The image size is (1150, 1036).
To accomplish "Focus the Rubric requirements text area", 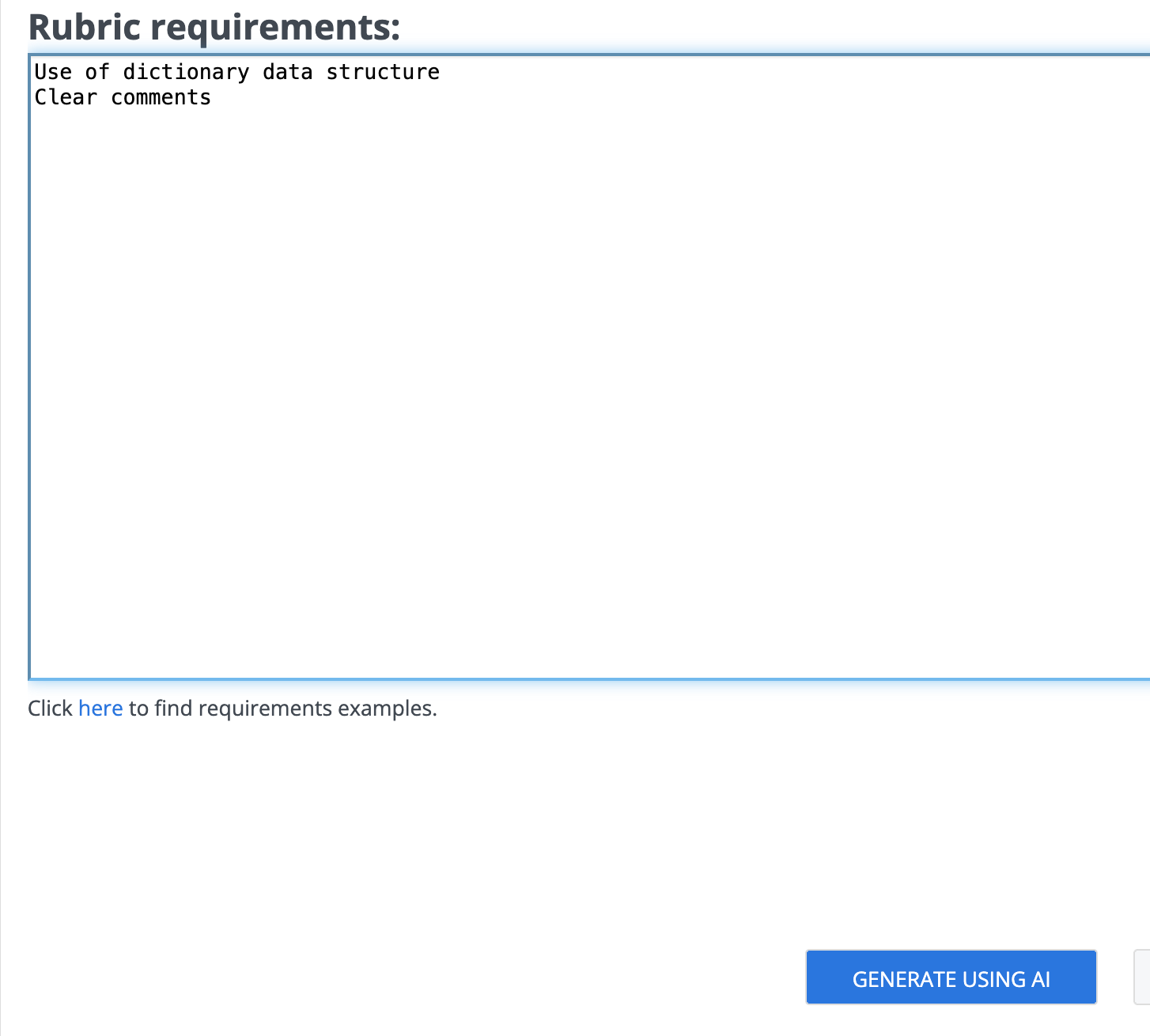I will [589, 367].
